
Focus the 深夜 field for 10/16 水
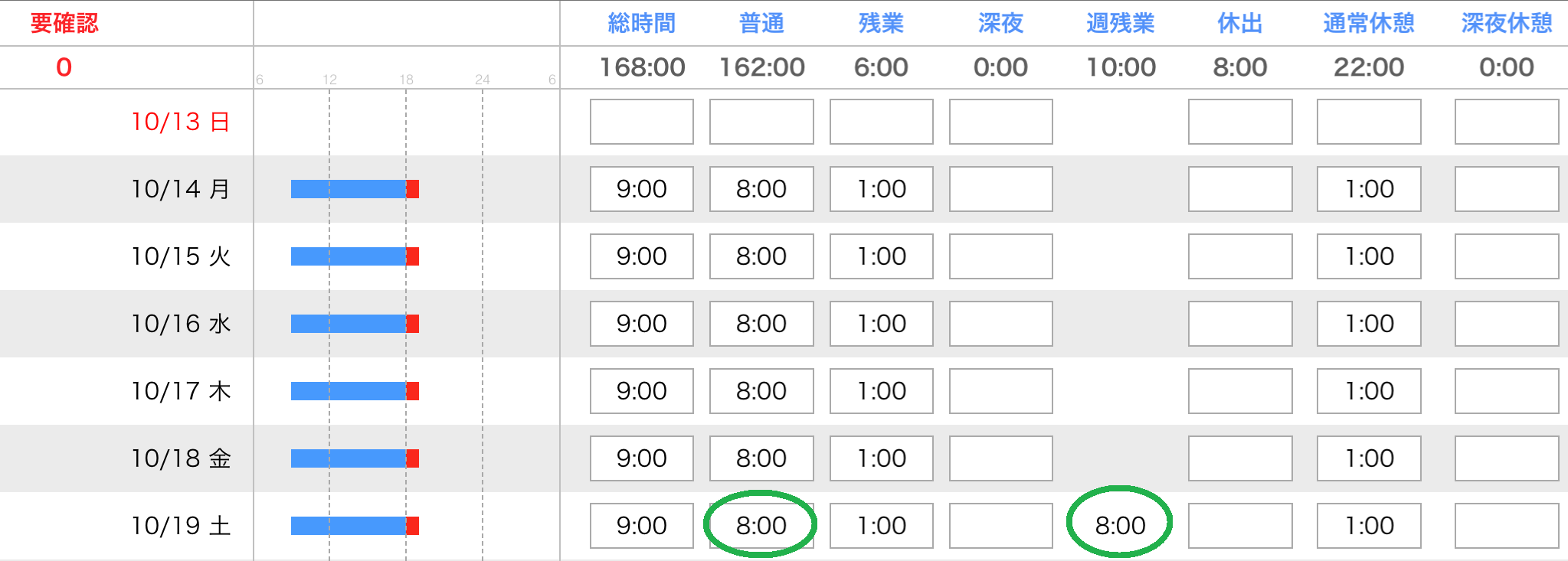coord(1001,324)
